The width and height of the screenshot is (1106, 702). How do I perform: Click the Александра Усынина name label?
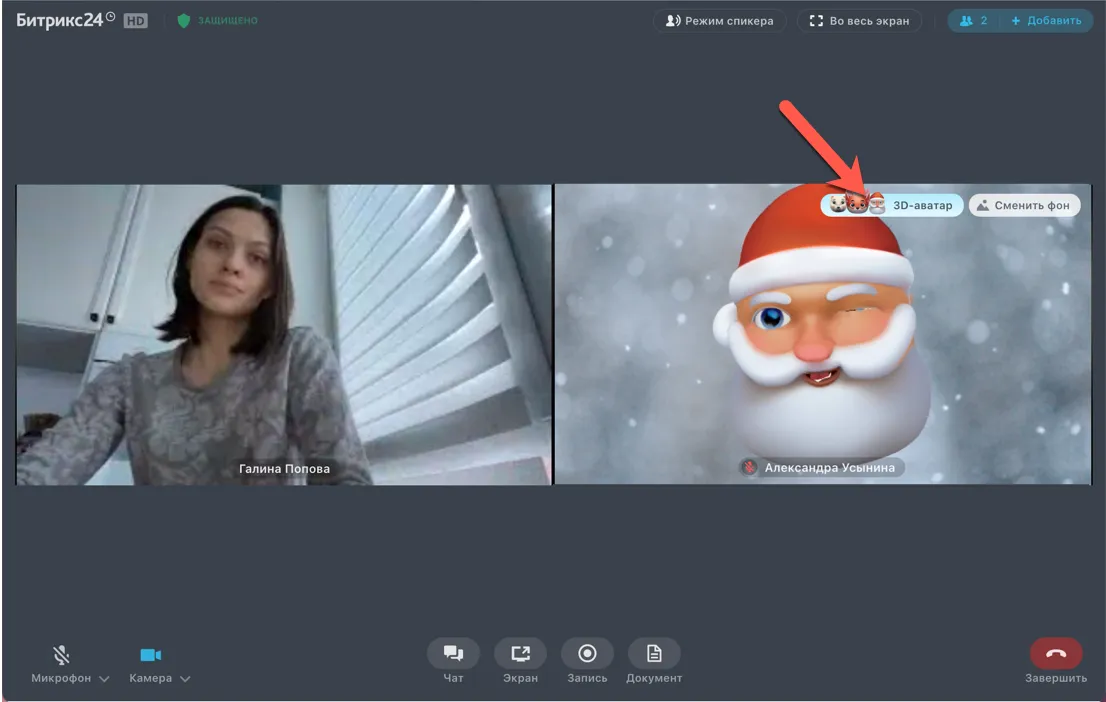[x=830, y=467]
